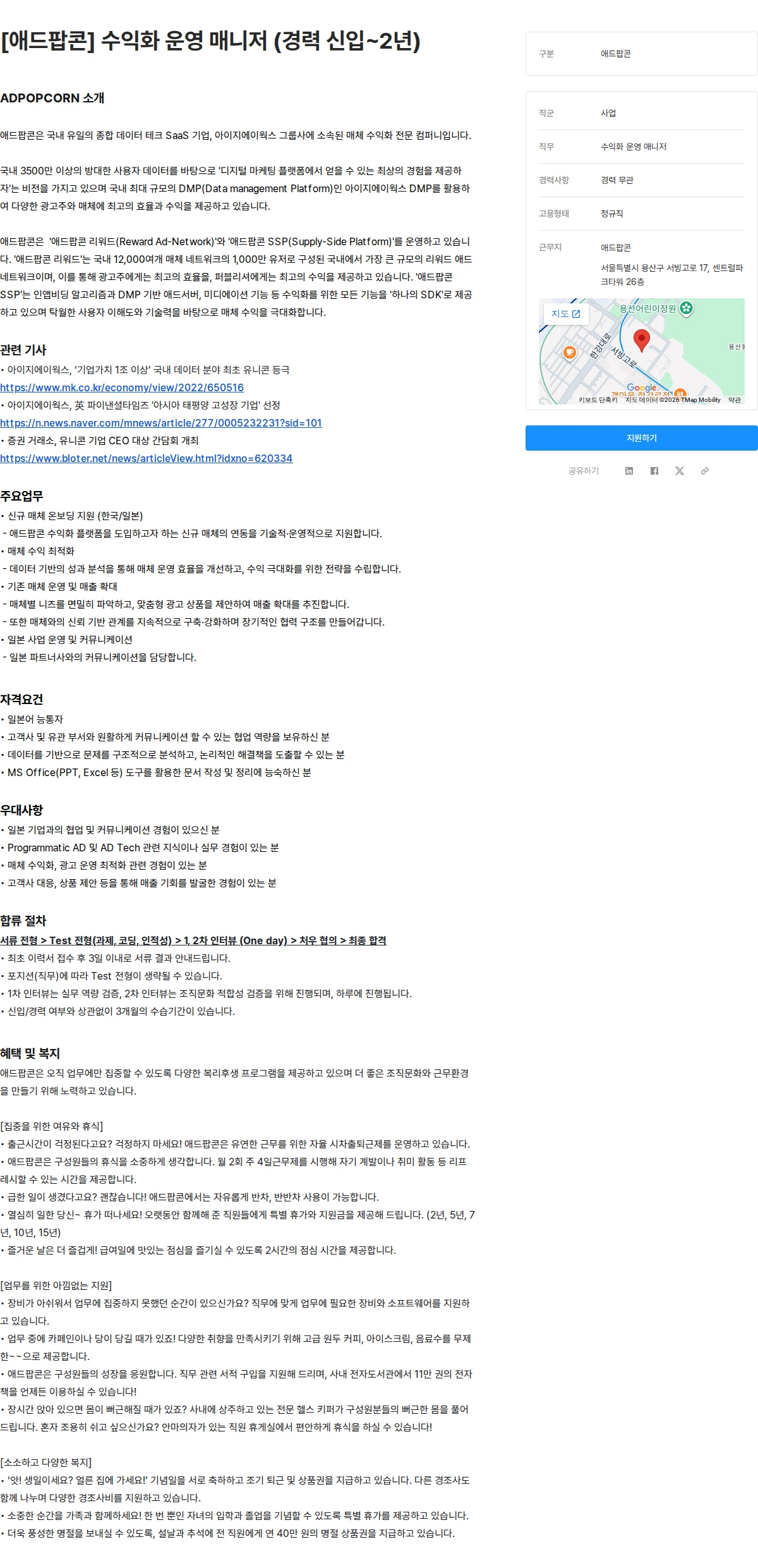Screen dimensions: 758x1568
Task: Open the bloter.net articleView link
Action: tap(147, 458)
